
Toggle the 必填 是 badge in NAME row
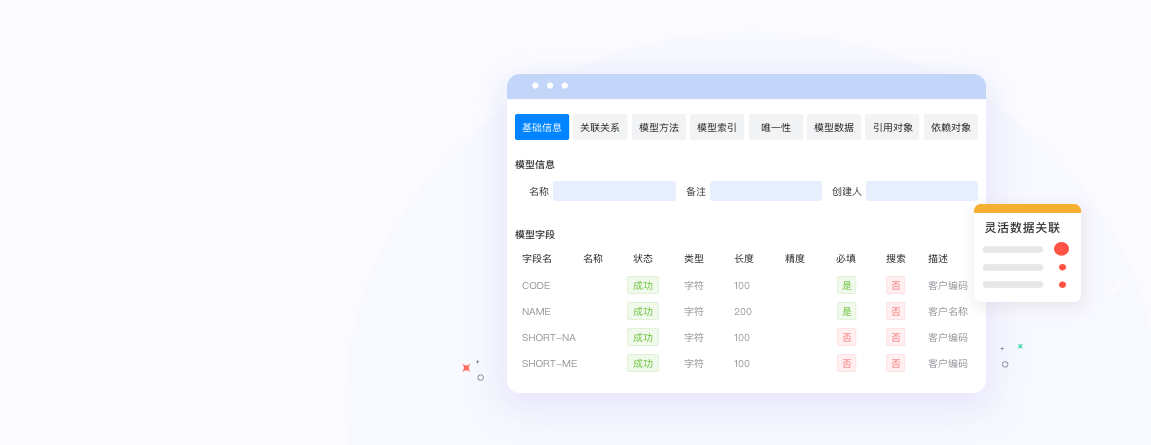pos(846,311)
